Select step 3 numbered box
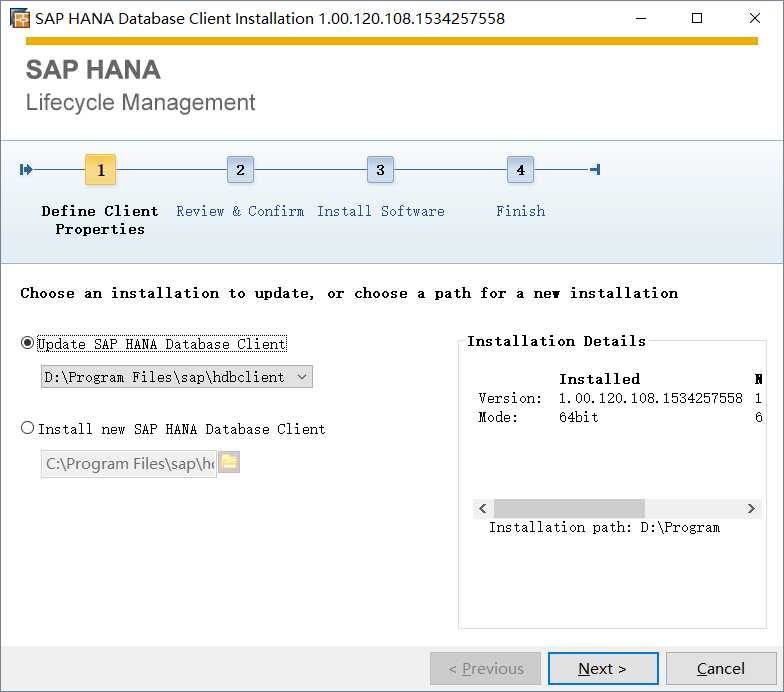The height and width of the screenshot is (692, 784). (380, 170)
